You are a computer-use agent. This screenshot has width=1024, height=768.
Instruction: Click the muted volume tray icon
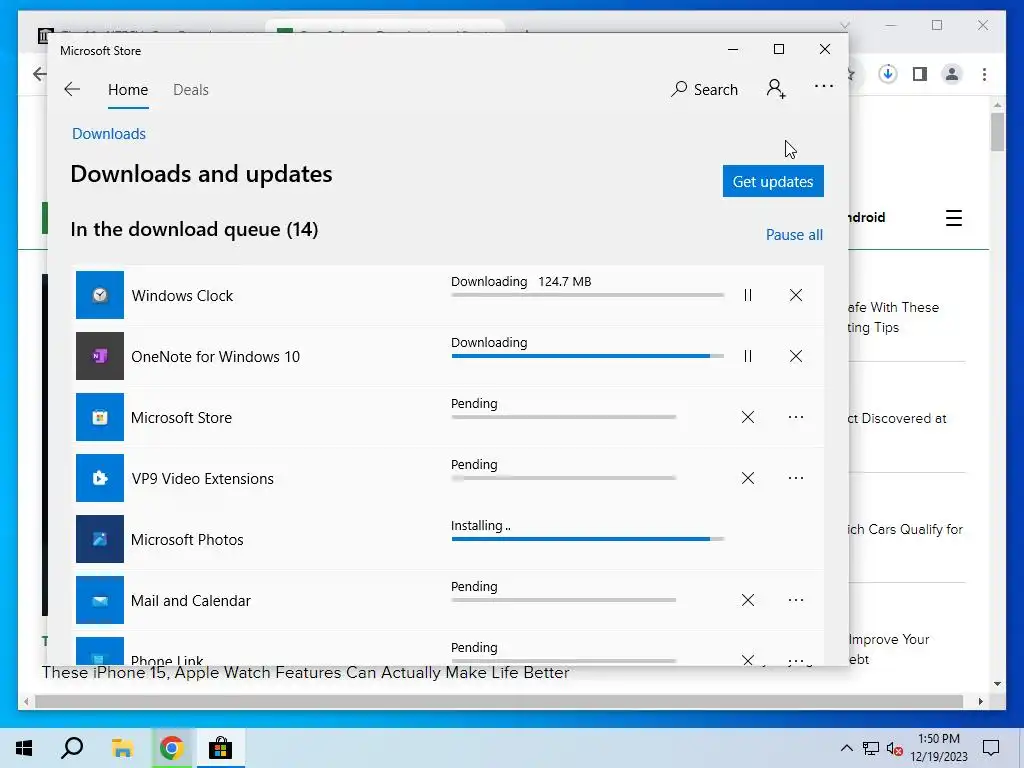(894, 748)
